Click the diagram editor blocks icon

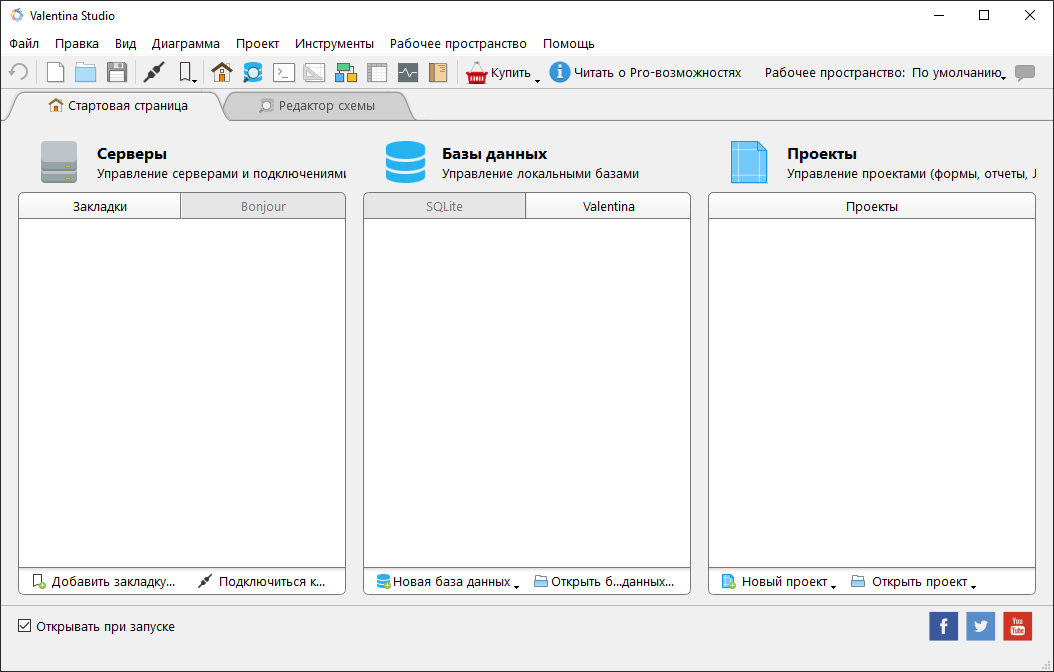click(x=346, y=72)
